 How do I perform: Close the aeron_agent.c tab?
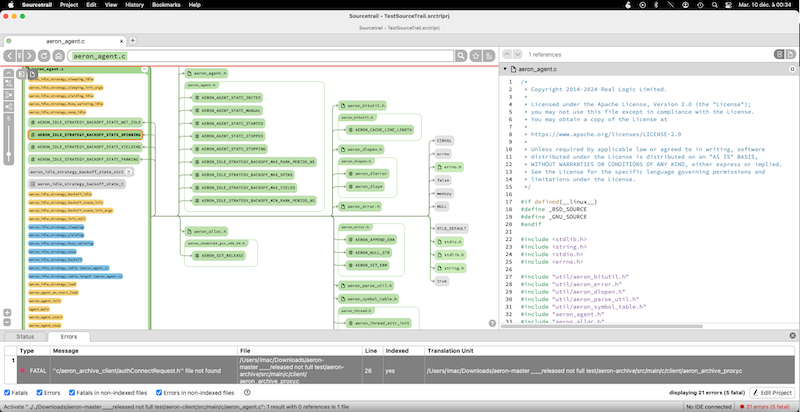[x=121, y=41]
